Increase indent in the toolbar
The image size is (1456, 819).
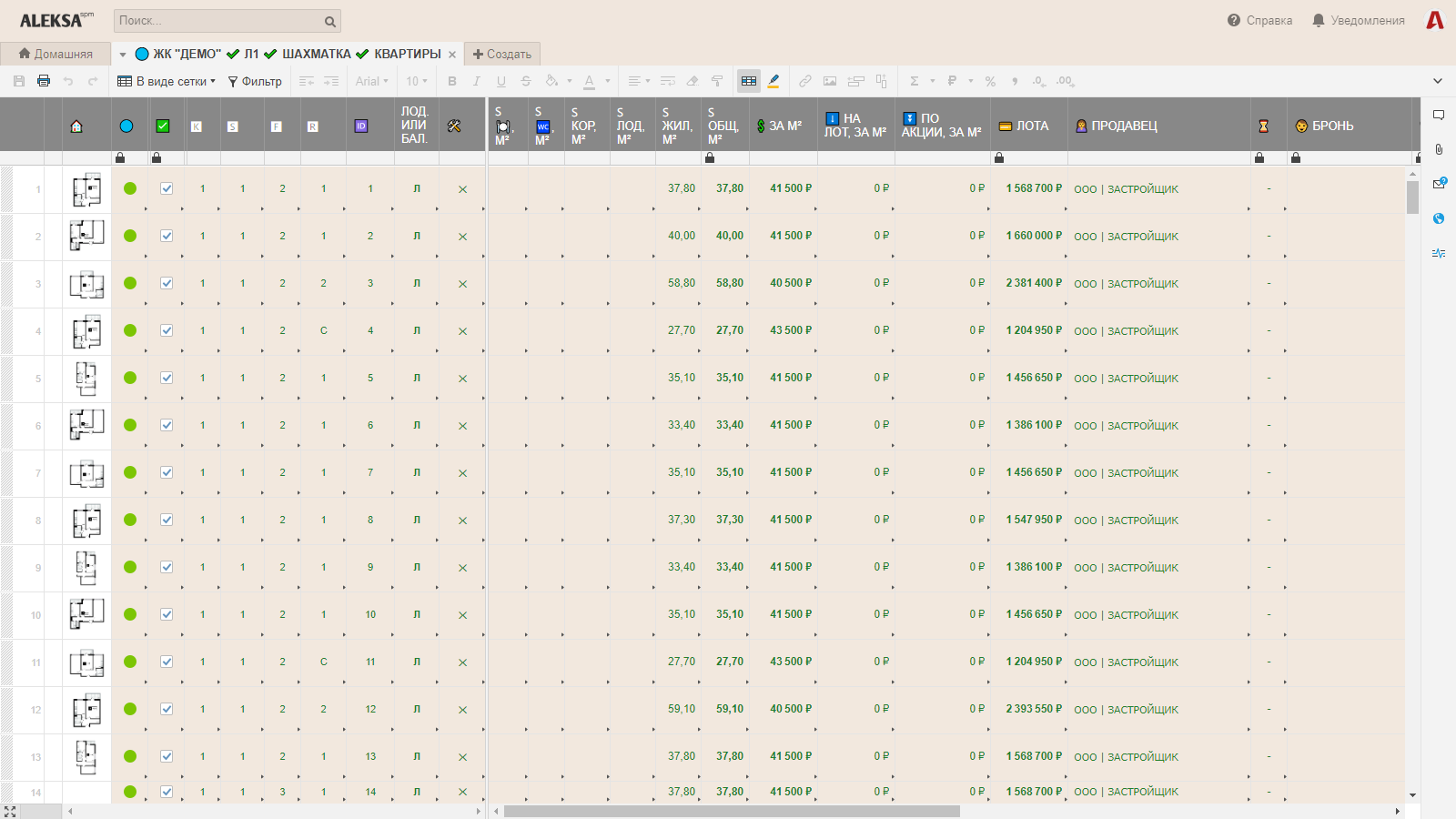coord(331,81)
